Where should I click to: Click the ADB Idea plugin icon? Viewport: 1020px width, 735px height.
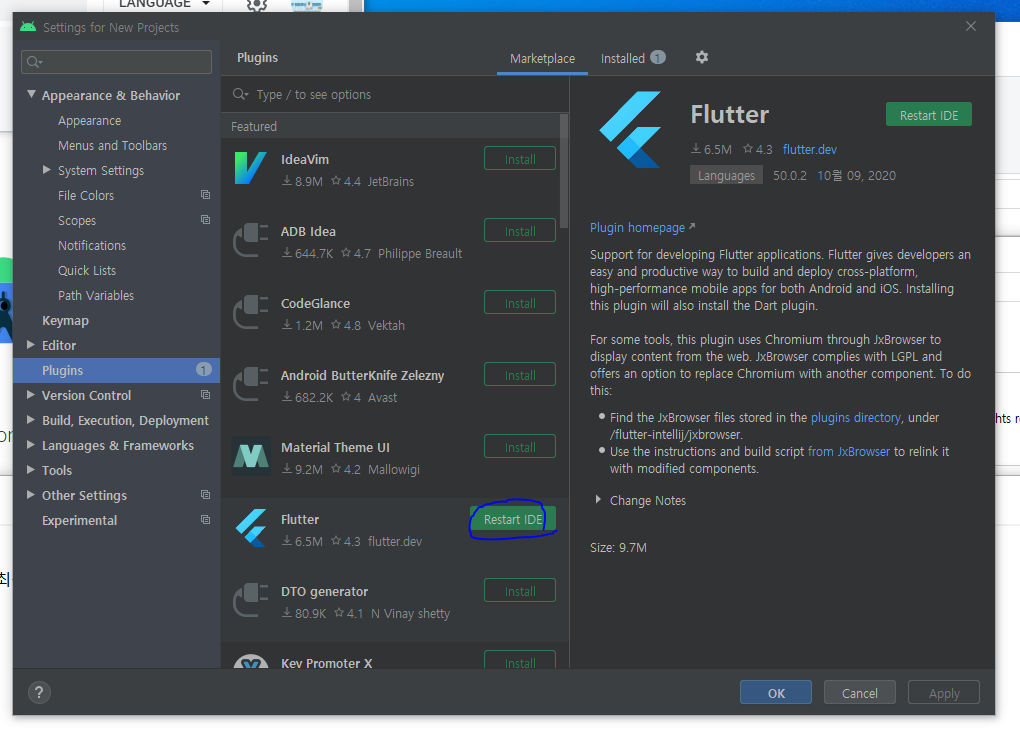[x=250, y=240]
